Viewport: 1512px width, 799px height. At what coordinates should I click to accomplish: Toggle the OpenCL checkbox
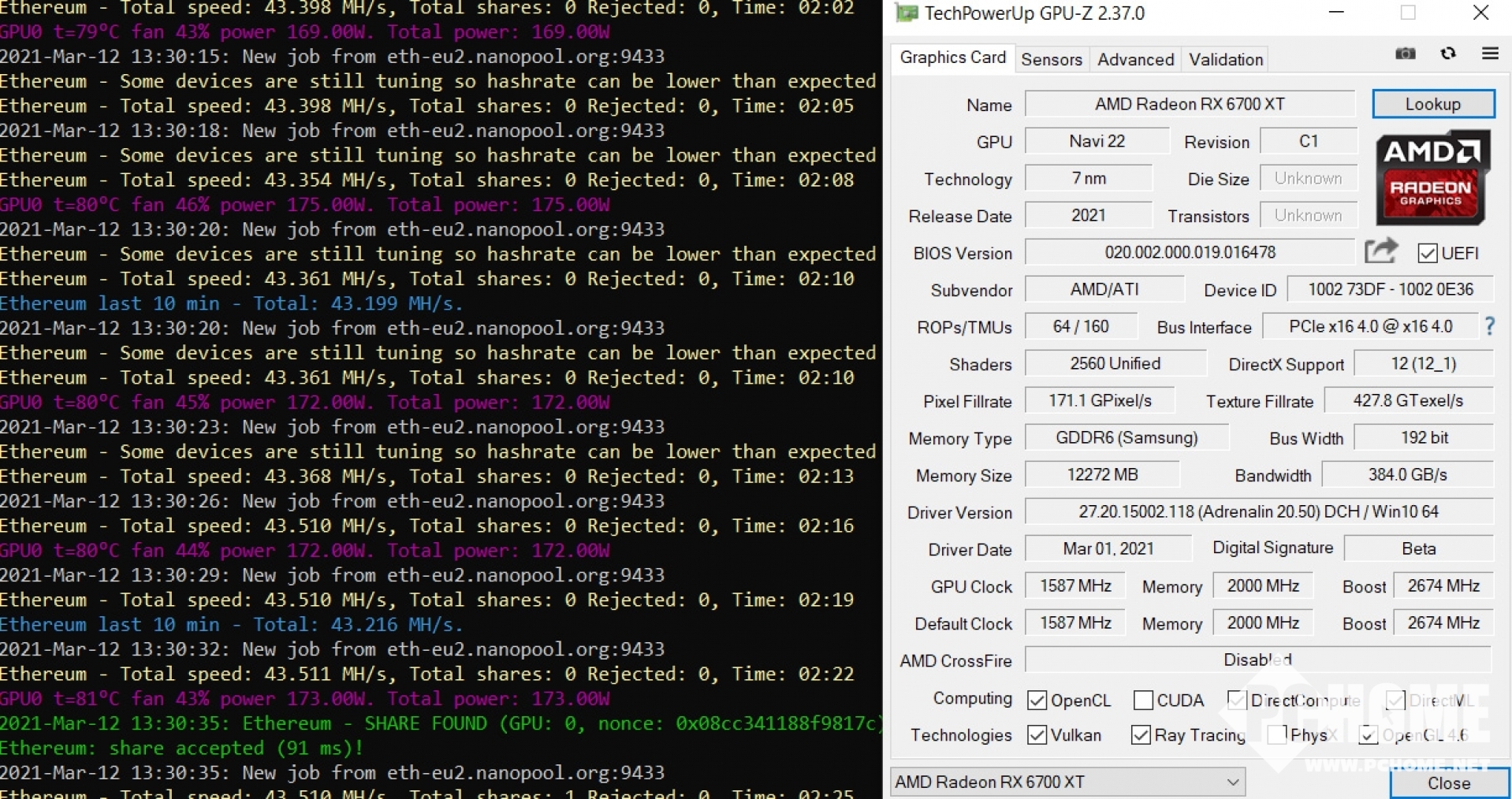click(x=1037, y=701)
